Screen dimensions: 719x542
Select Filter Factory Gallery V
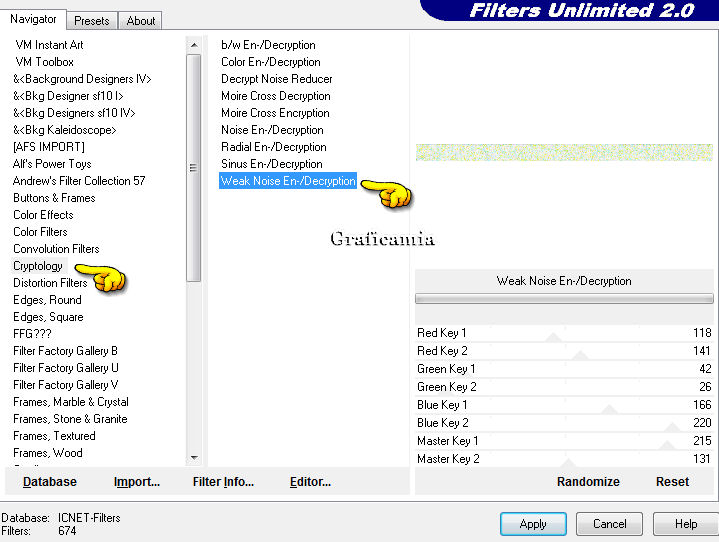(x=66, y=384)
